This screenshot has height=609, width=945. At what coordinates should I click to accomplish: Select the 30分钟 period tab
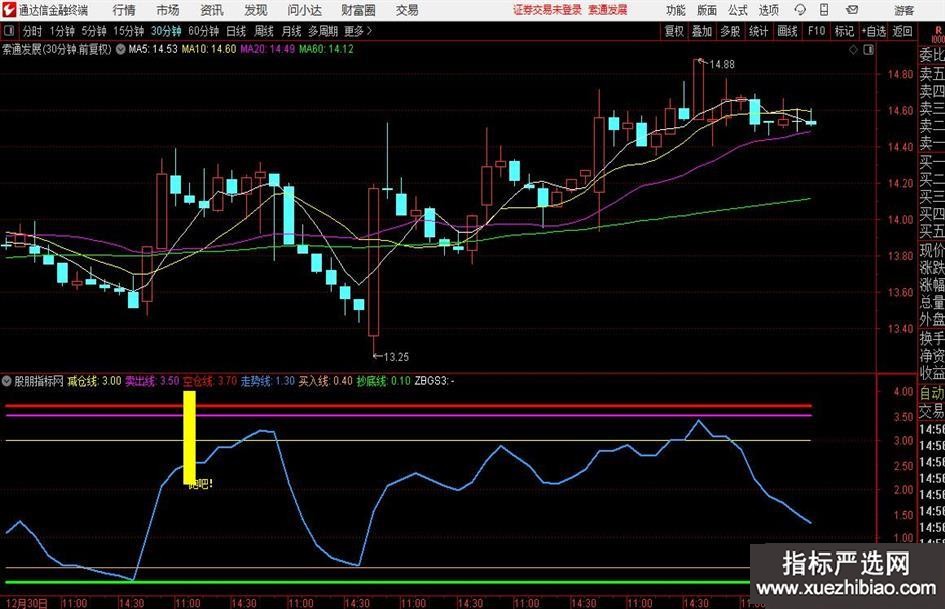pos(166,31)
